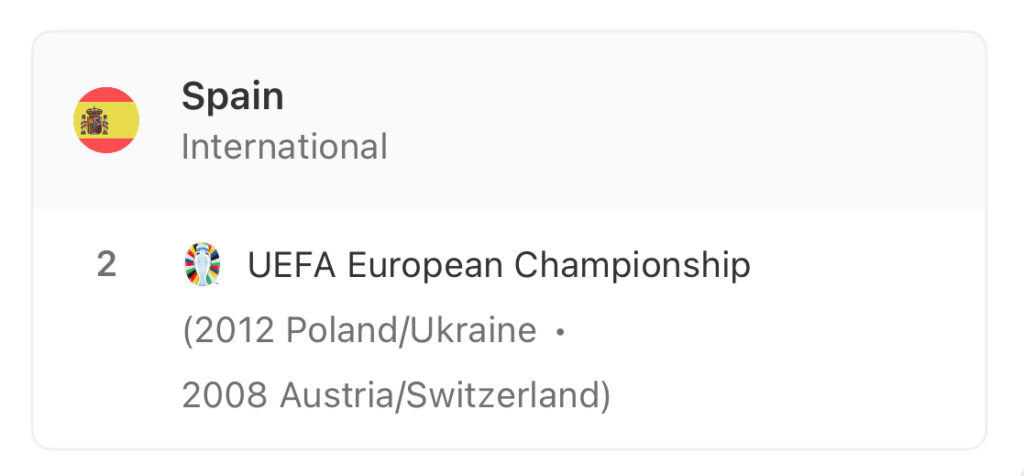The width and height of the screenshot is (1024, 476).
Task: Click the word UEFA beside trophy
Action: [291, 265]
